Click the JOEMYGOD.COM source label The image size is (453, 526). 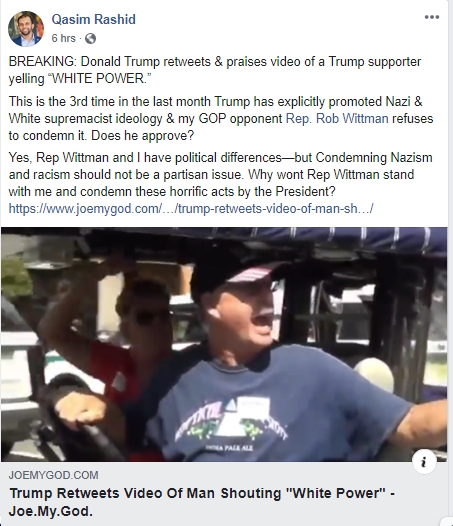click(x=53, y=475)
